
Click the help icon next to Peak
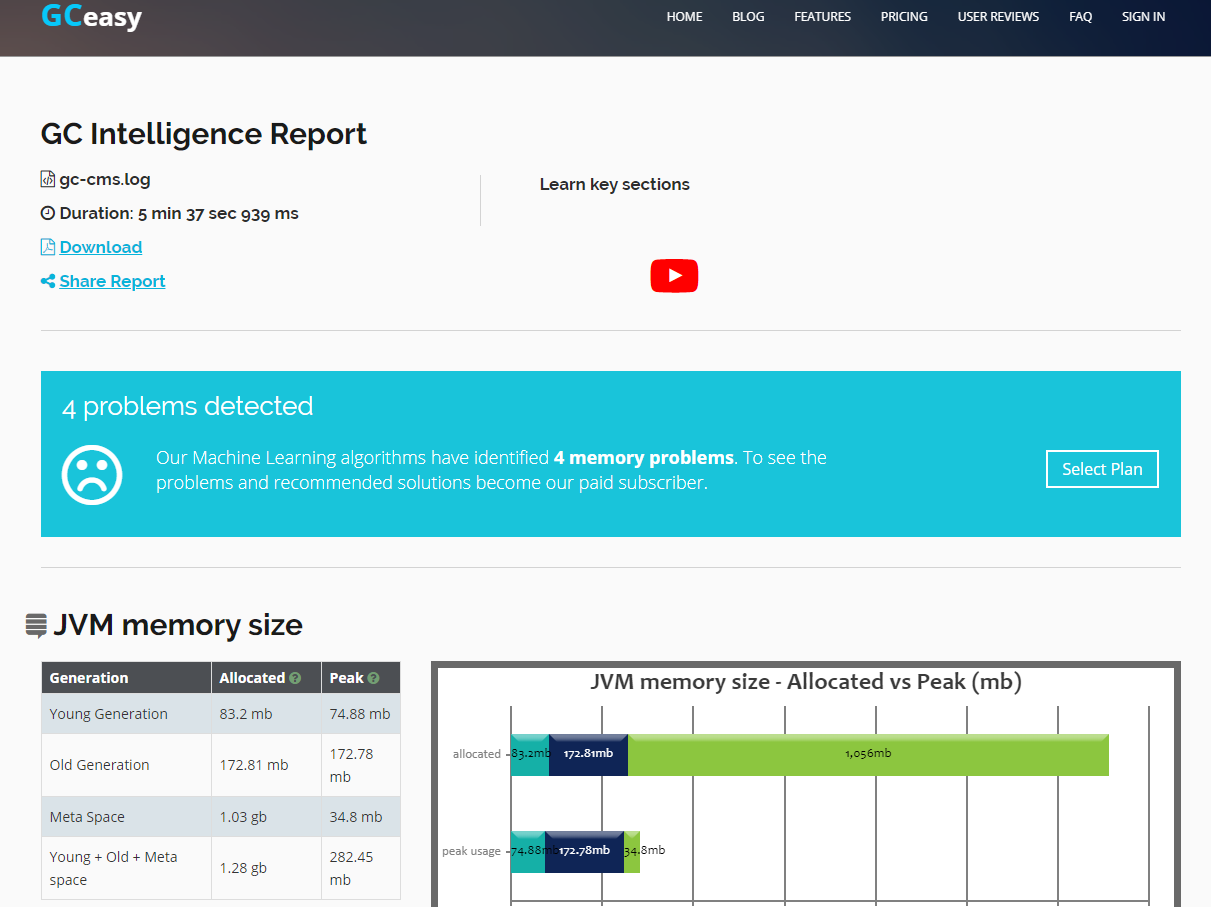373,678
